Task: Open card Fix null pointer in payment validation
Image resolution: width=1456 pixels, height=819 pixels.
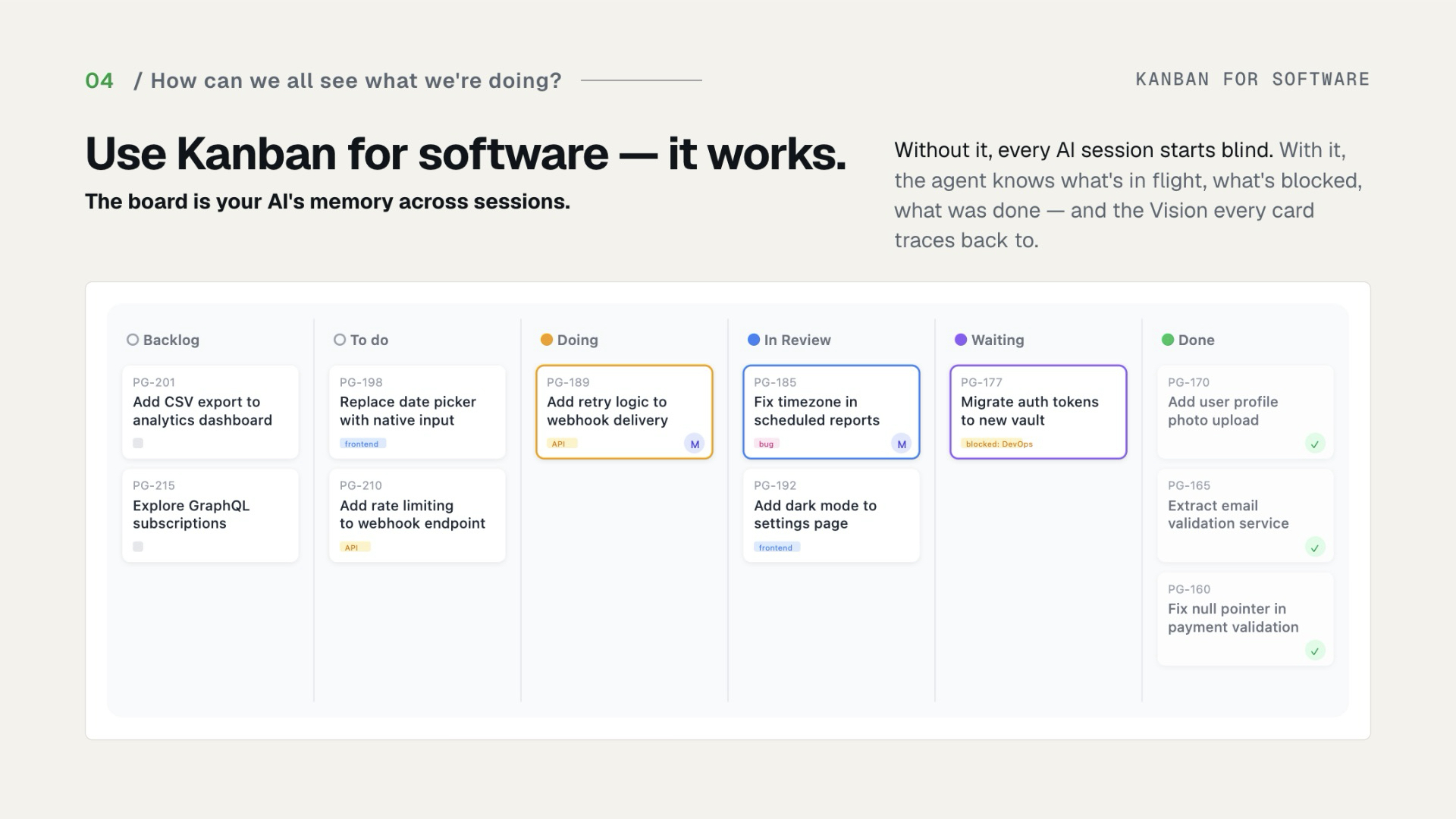Action: click(x=1245, y=619)
